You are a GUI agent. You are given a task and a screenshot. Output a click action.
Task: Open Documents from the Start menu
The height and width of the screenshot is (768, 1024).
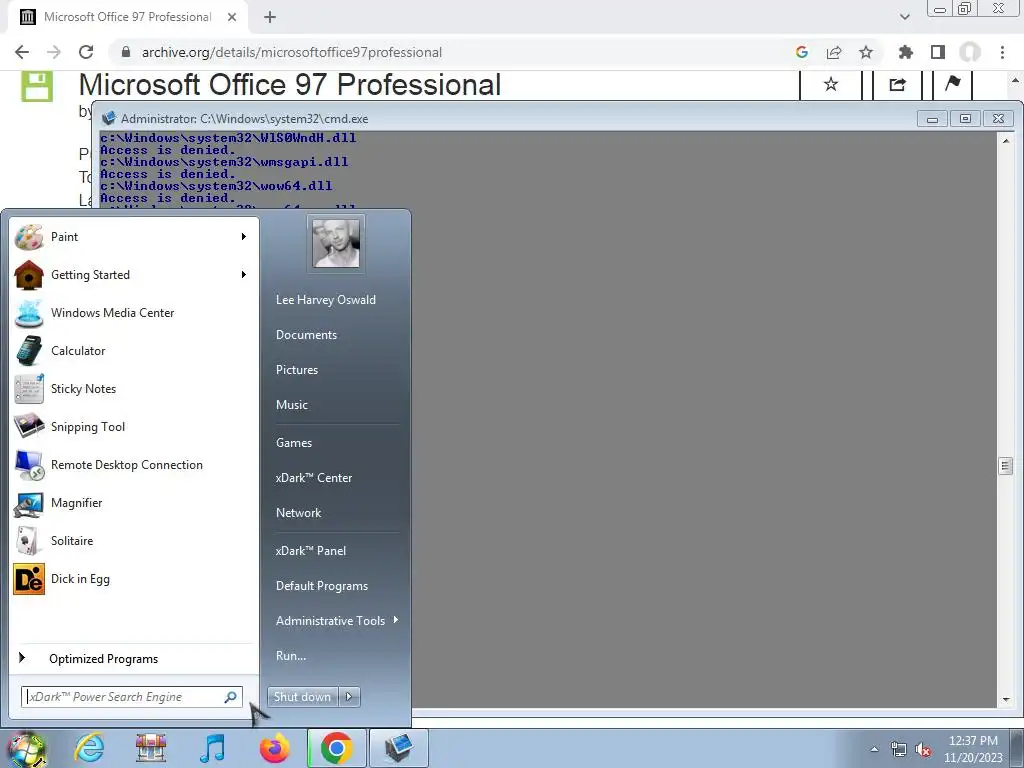[306, 335]
